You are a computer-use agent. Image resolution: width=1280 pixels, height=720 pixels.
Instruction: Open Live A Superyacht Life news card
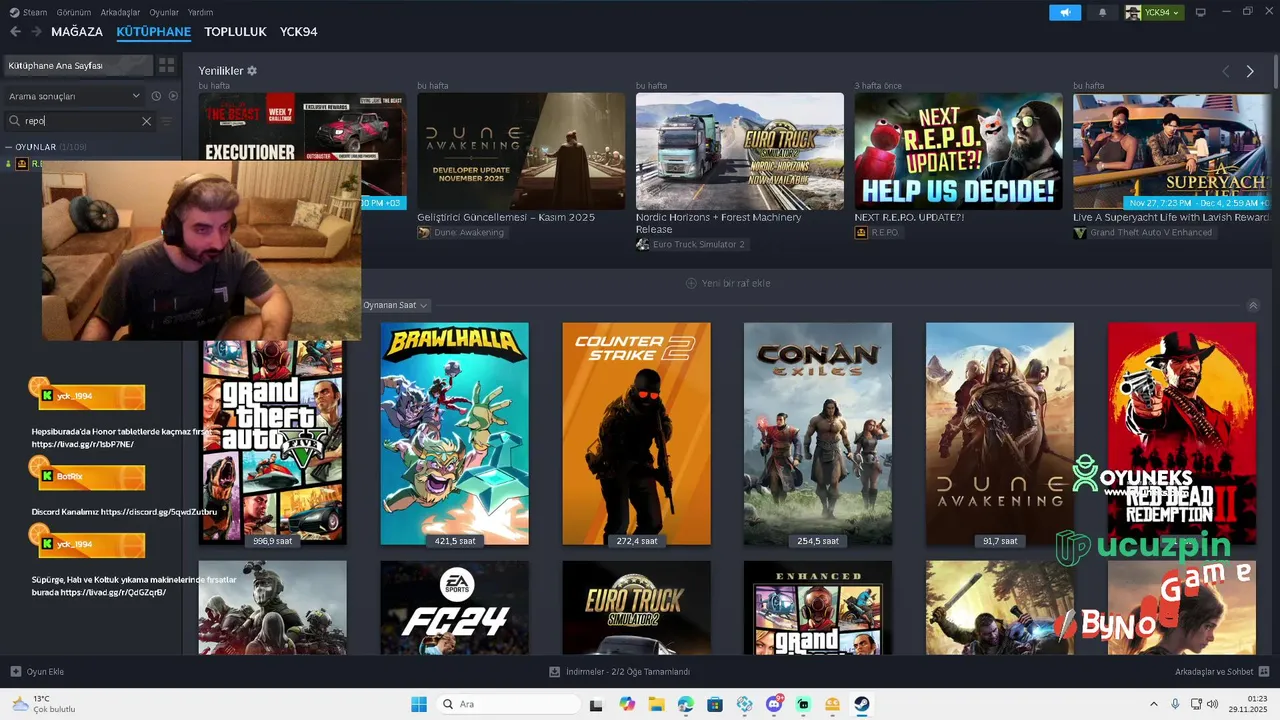coord(1172,151)
